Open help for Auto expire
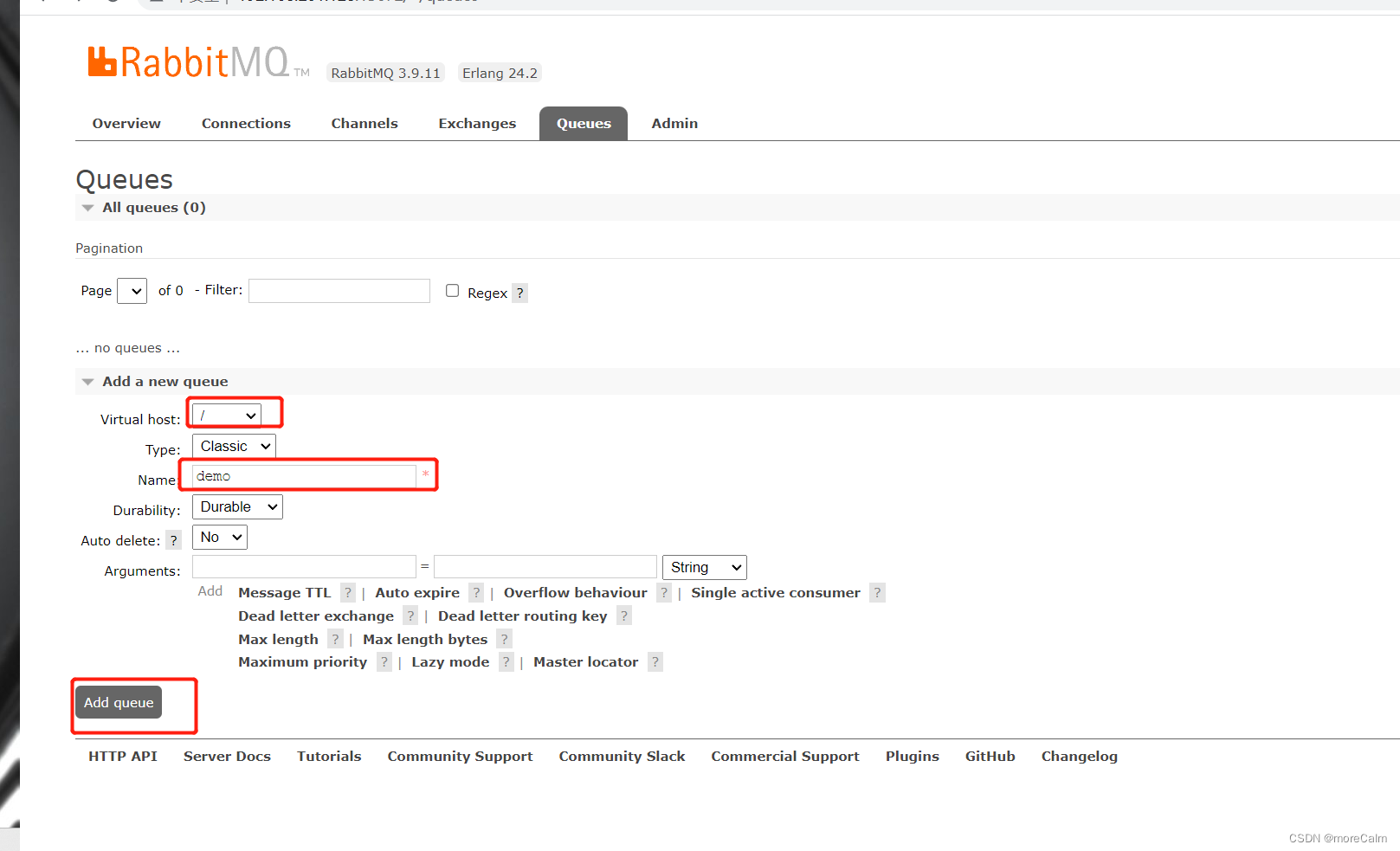Viewport: 1400px width, 851px height. pyautogui.click(x=476, y=592)
